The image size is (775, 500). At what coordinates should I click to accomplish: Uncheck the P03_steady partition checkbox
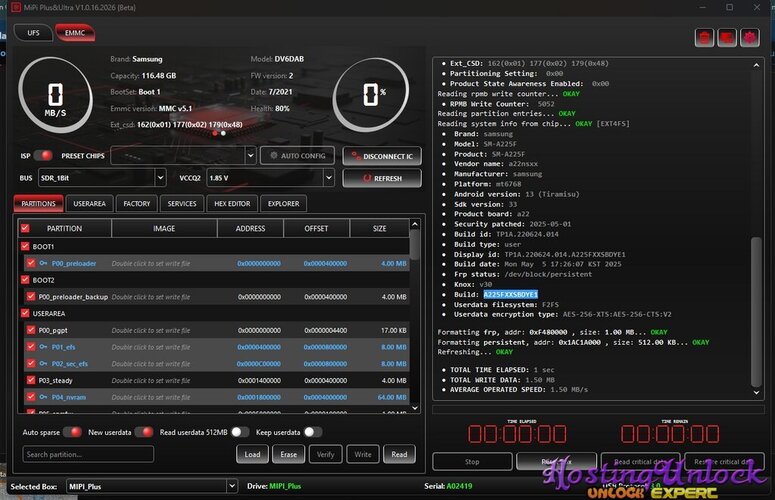[31, 380]
